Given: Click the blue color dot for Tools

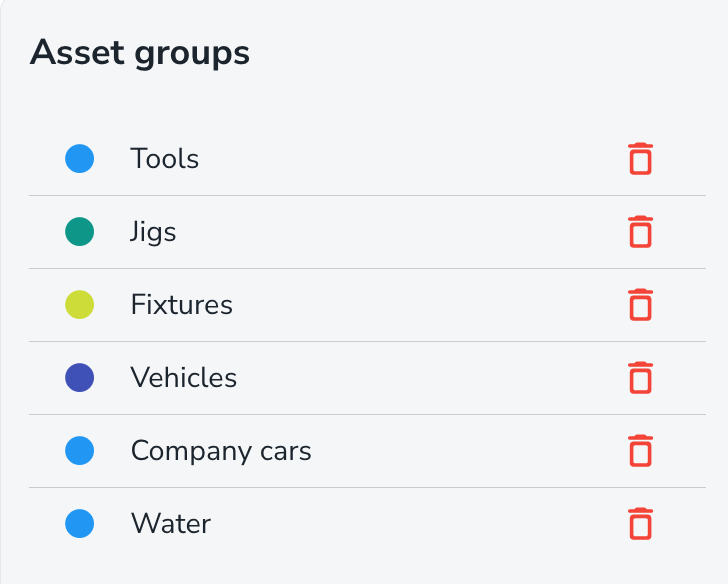Looking at the screenshot, I should (80, 159).
